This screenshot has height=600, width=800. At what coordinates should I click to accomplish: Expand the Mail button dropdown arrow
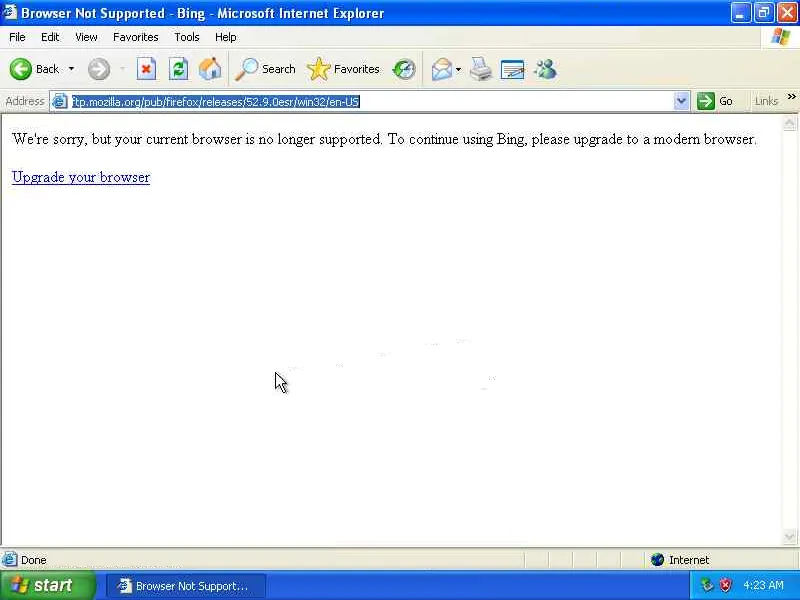[458, 69]
